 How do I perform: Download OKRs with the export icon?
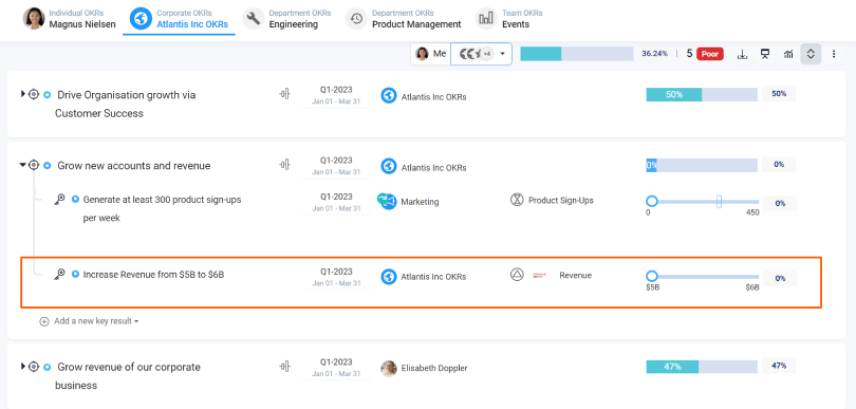(742, 54)
